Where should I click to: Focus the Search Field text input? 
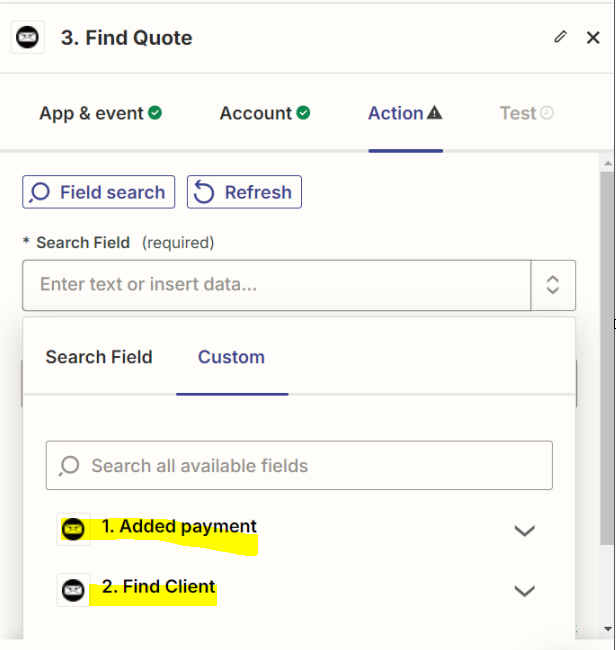click(276, 285)
